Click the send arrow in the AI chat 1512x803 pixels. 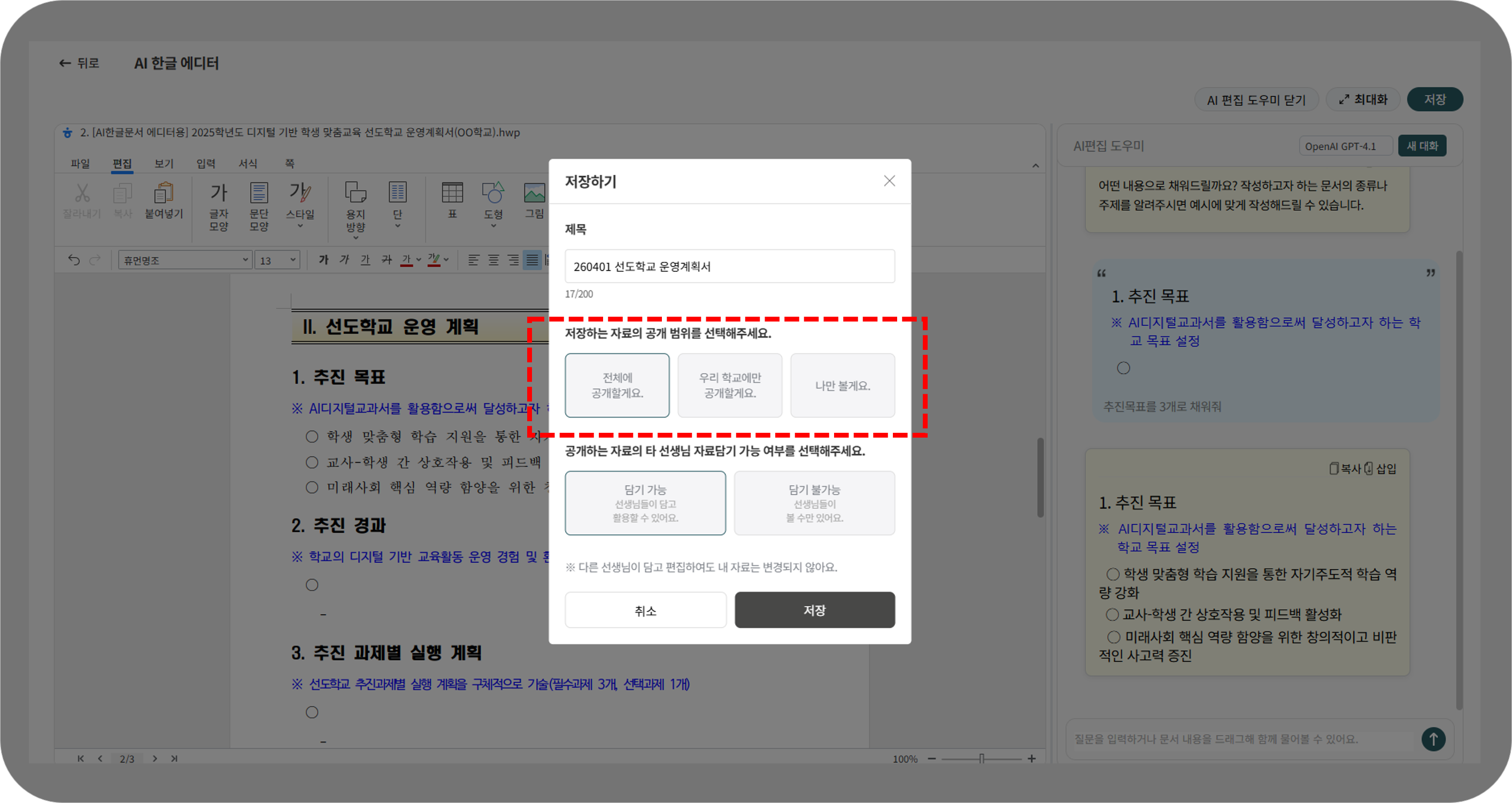(x=1433, y=739)
